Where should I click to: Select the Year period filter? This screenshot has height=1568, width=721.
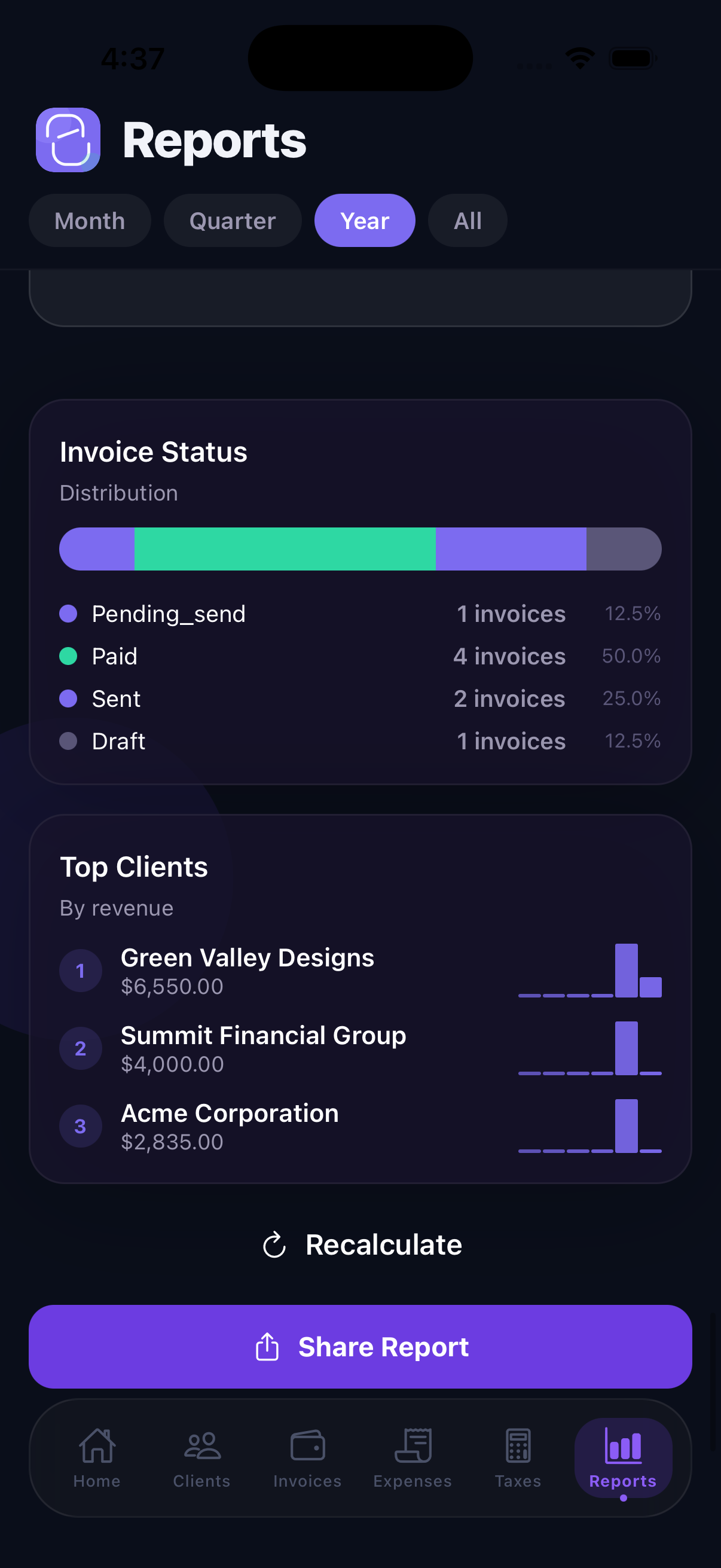[x=365, y=221]
